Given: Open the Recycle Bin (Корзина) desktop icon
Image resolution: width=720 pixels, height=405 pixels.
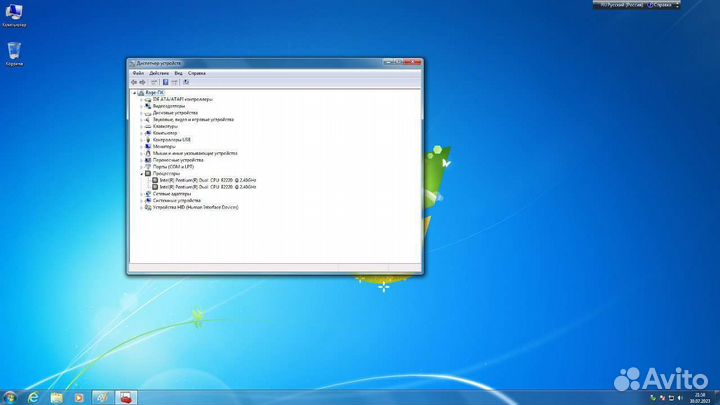Looking at the screenshot, I should pyautogui.click(x=15, y=52).
